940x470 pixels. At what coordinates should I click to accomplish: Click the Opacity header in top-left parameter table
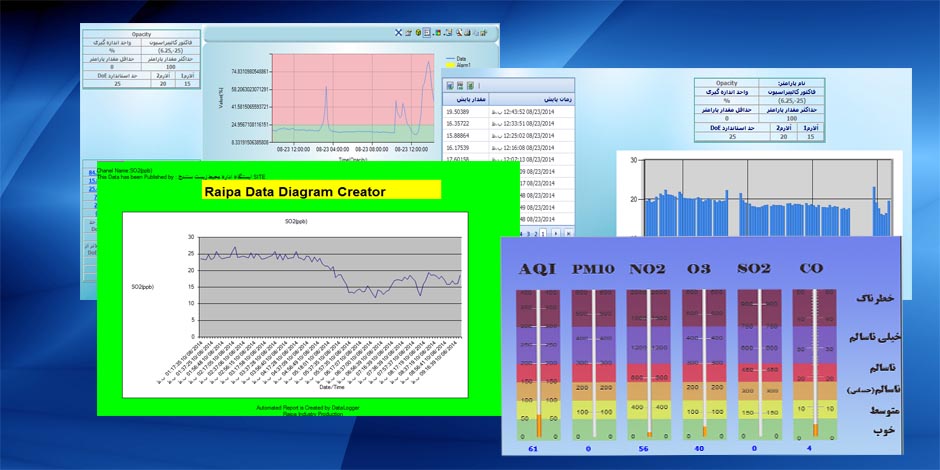click(141, 34)
